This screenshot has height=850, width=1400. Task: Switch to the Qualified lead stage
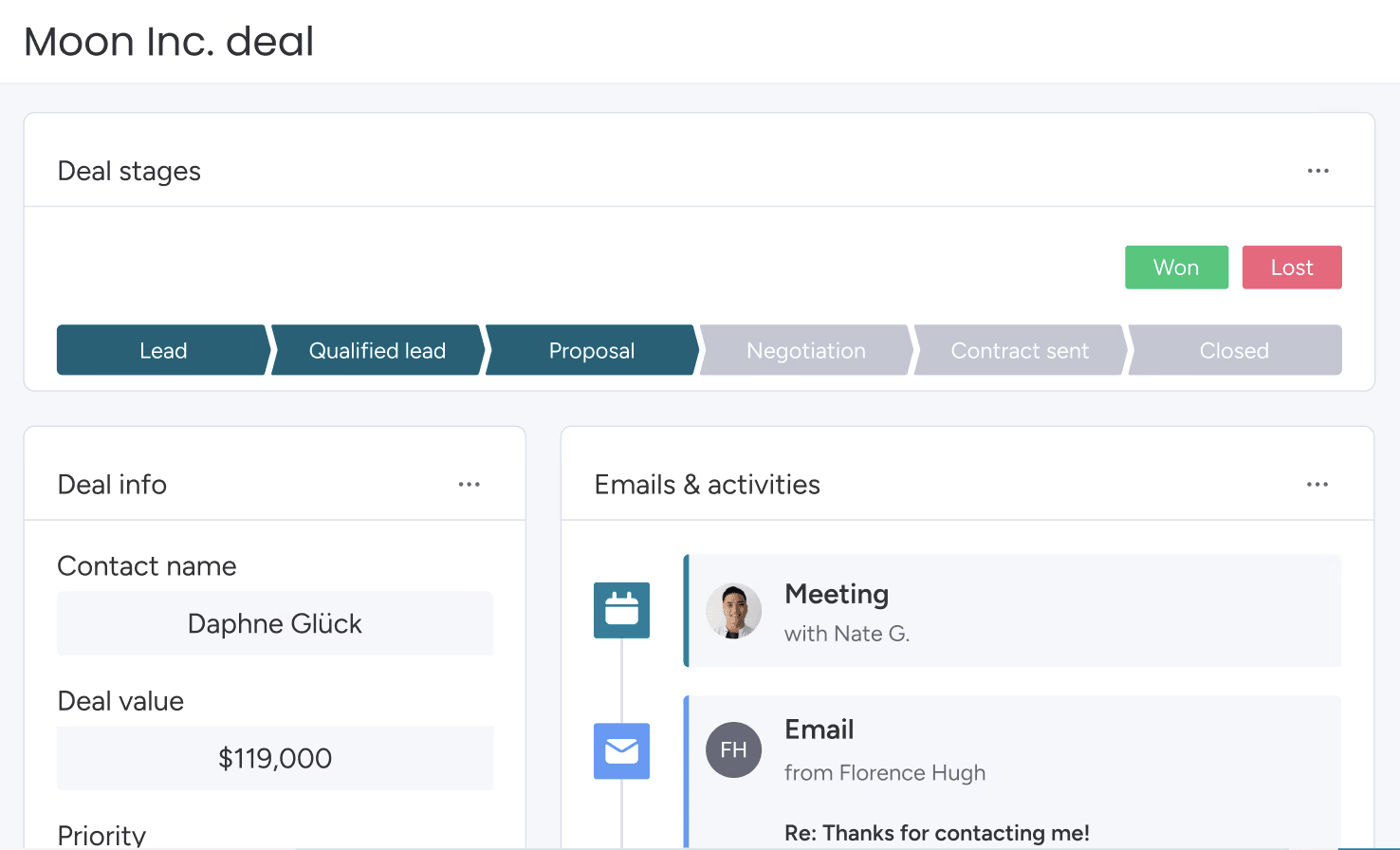pyautogui.click(x=377, y=350)
